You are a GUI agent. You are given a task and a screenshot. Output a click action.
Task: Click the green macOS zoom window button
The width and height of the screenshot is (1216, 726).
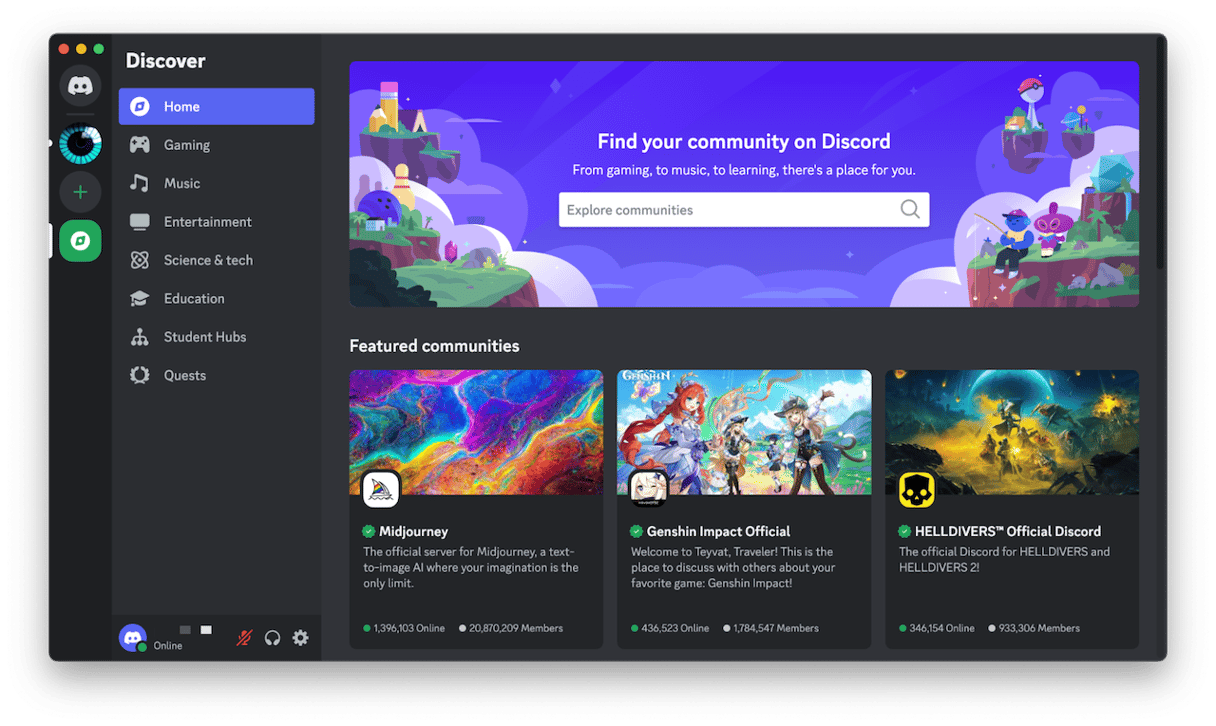98,48
